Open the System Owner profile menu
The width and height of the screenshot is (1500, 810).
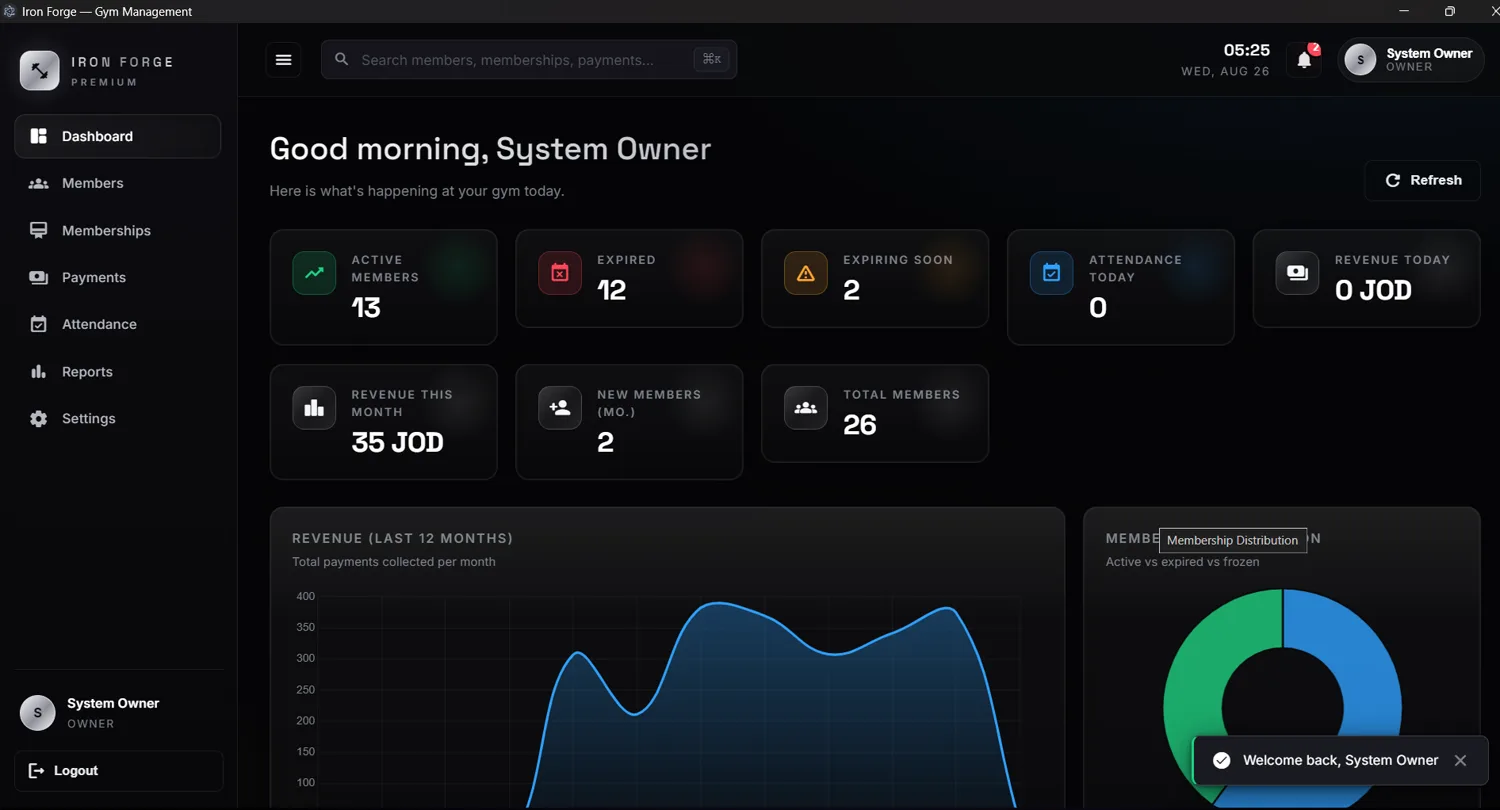(x=1411, y=60)
